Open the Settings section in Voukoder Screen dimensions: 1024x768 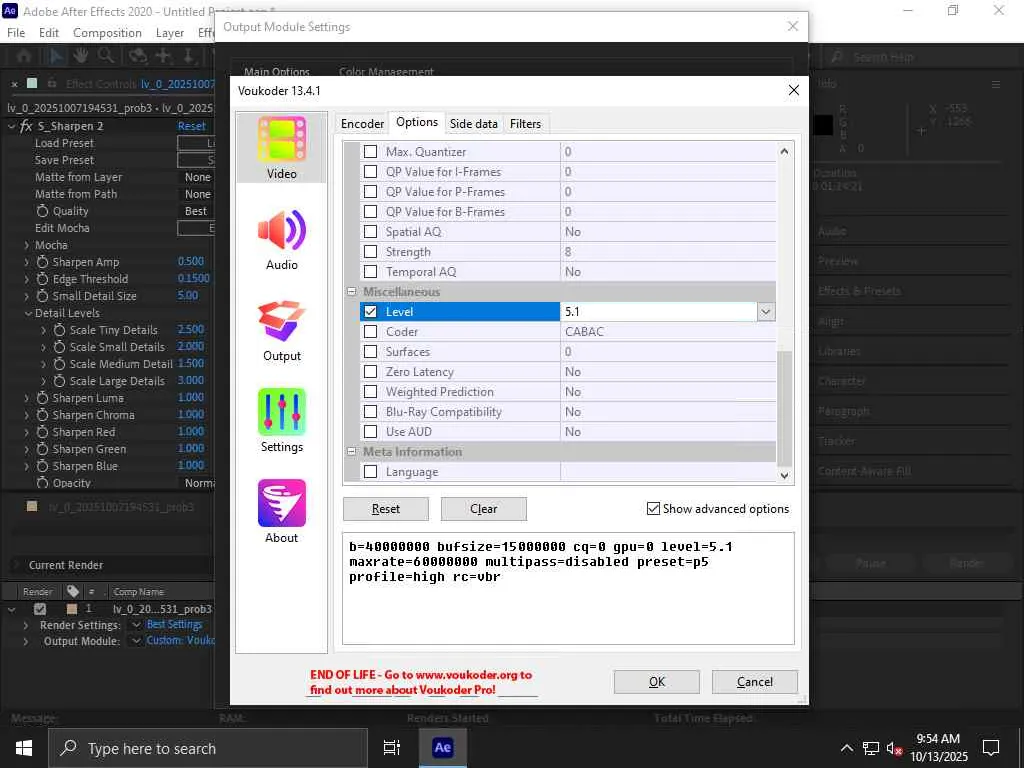[281, 421]
